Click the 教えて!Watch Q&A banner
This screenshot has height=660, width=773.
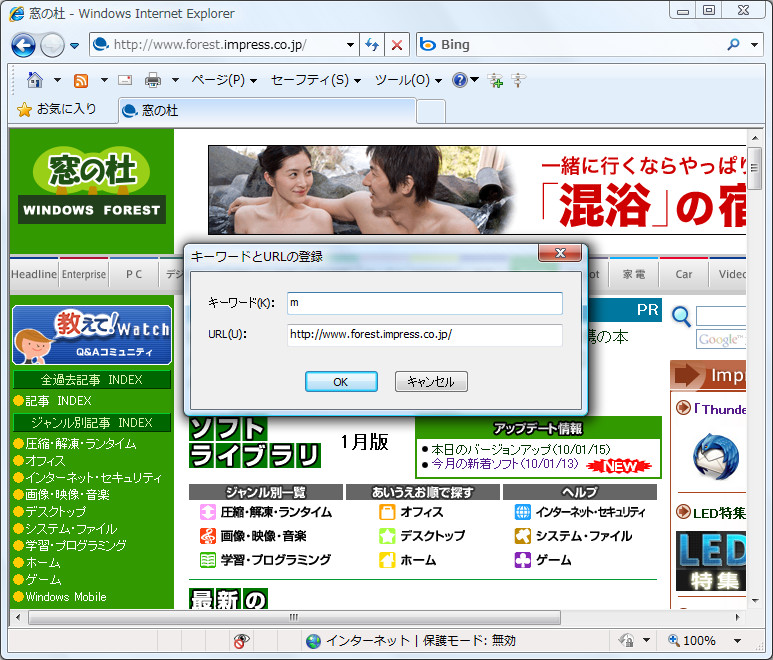click(x=92, y=335)
